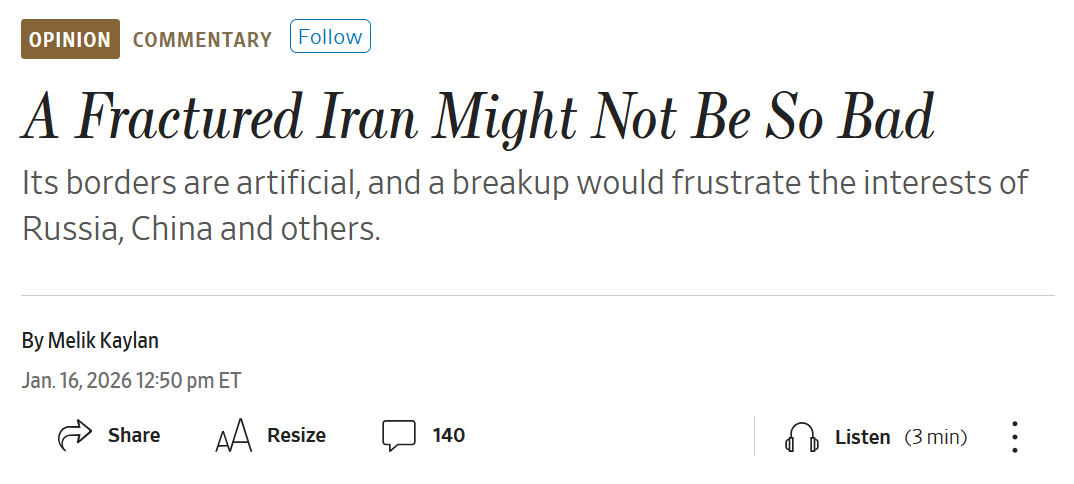The height and width of the screenshot is (484, 1074).
Task: Click the Resize text AA icon
Action: [x=233, y=437]
